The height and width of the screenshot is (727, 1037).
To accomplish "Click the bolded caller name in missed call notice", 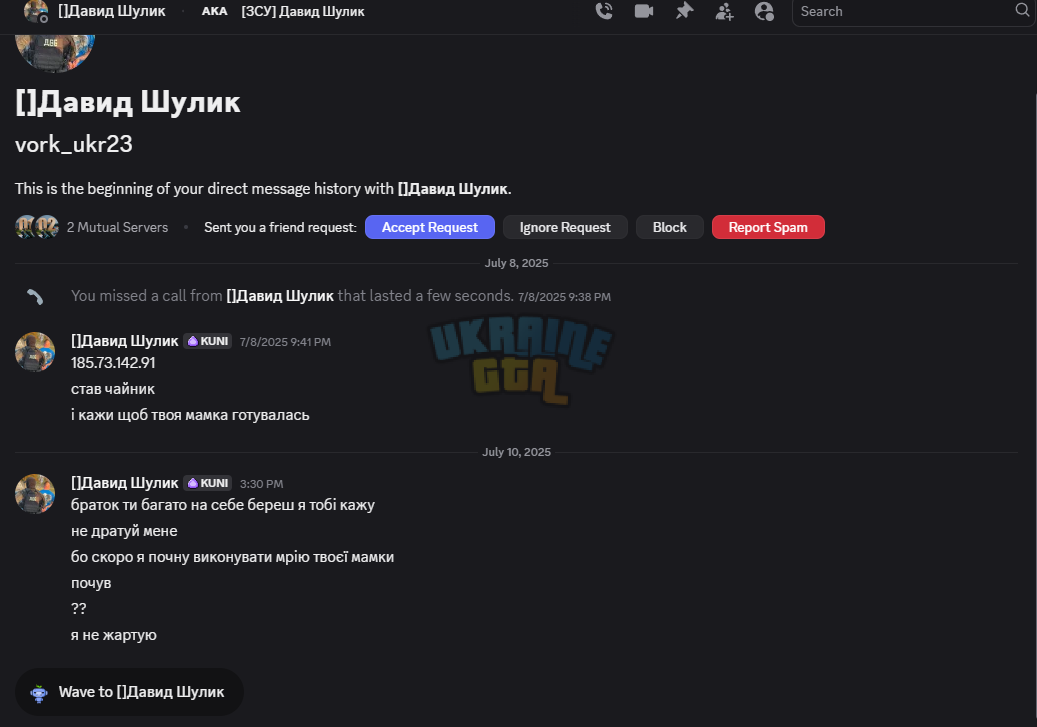I will pyautogui.click(x=280, y=296).
